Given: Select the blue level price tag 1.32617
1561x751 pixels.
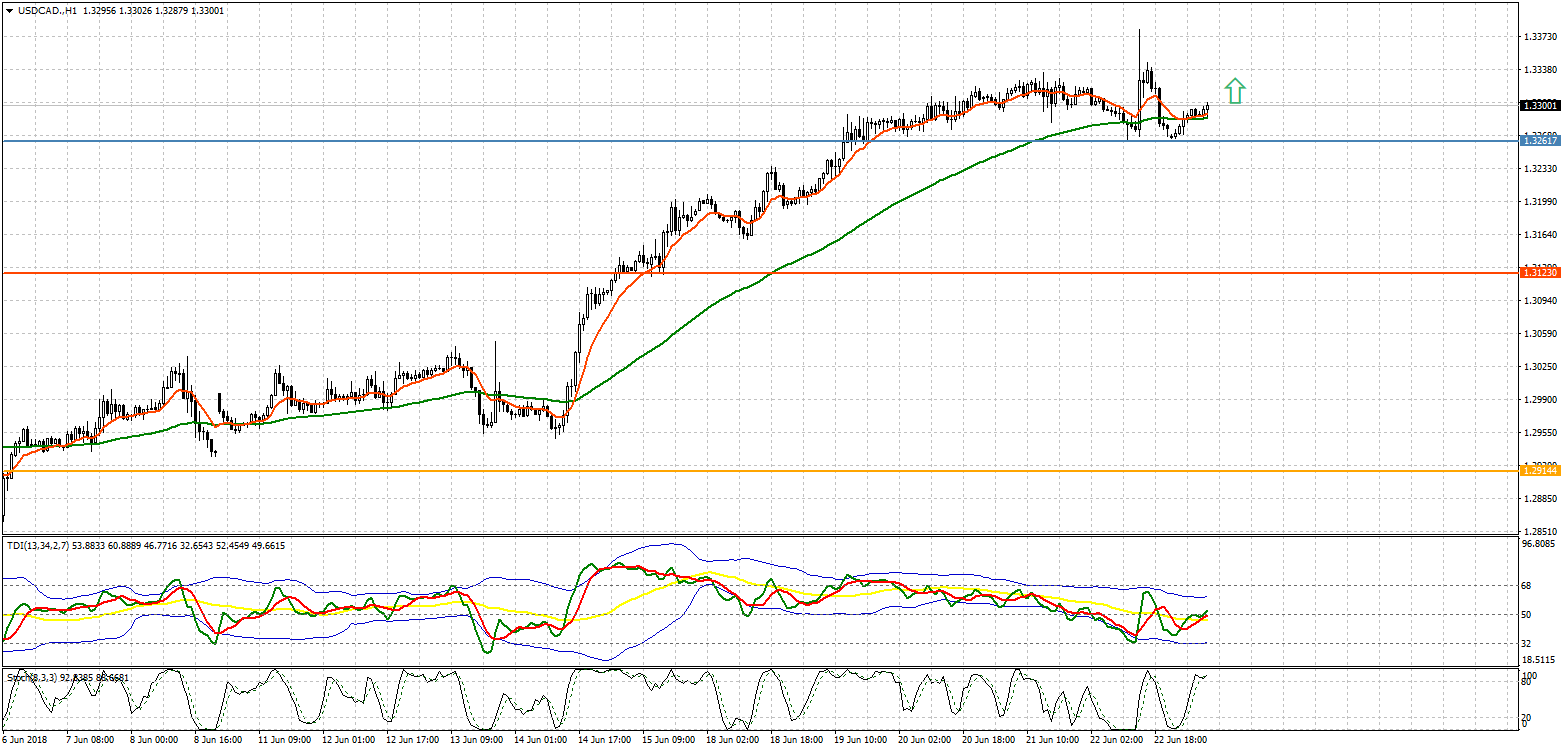Looking at the screenshot, I should [x=1539, y=141].
